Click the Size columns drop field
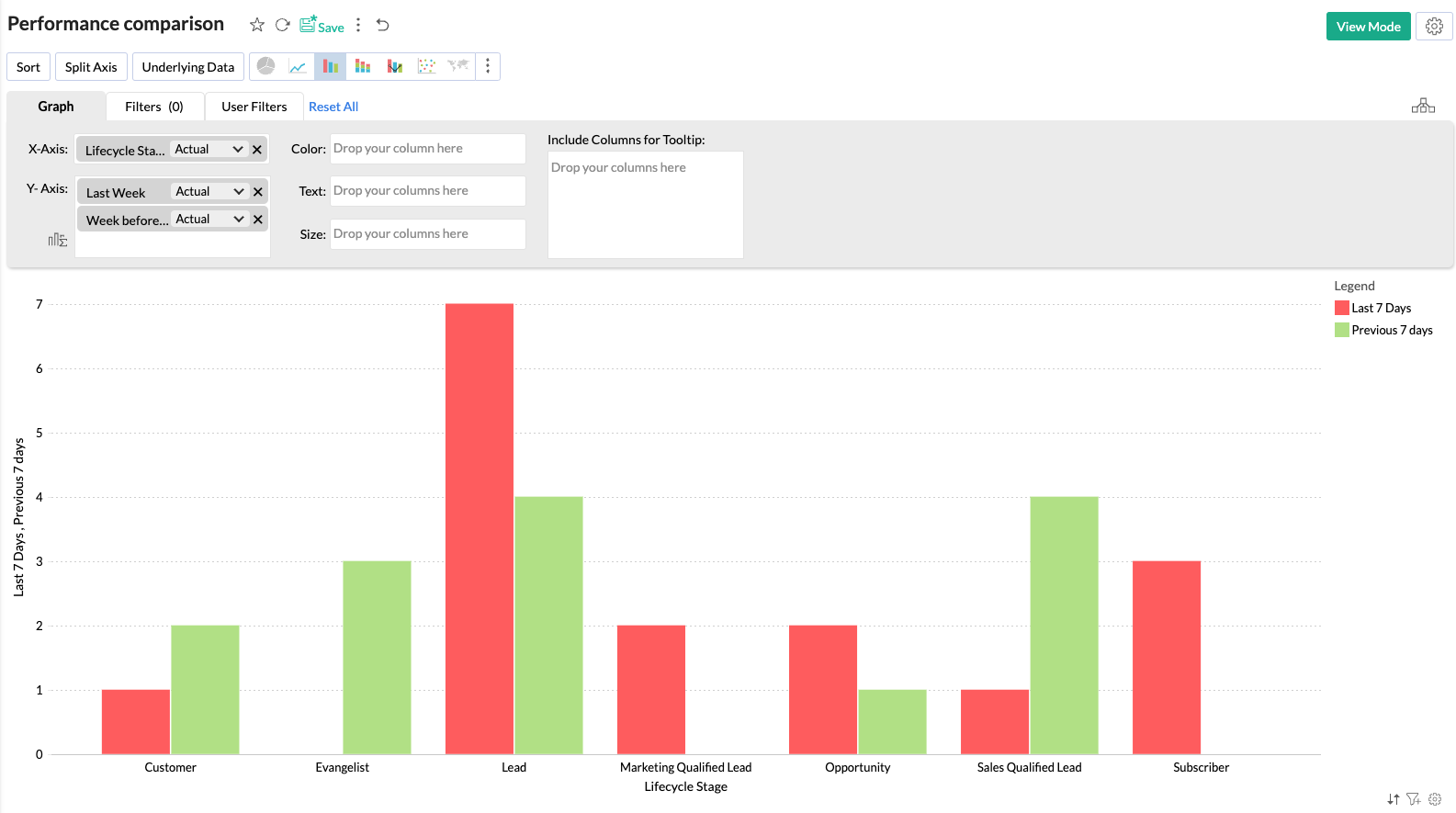The height and width of the screenshot is (813, 1456). [428, 234]
